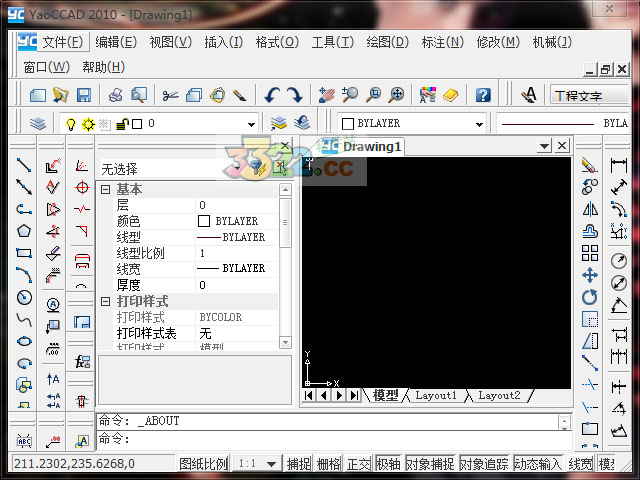Select the Array grid tool icon
The width and height of the screenshot is (640, 480).
pos(590,253)
